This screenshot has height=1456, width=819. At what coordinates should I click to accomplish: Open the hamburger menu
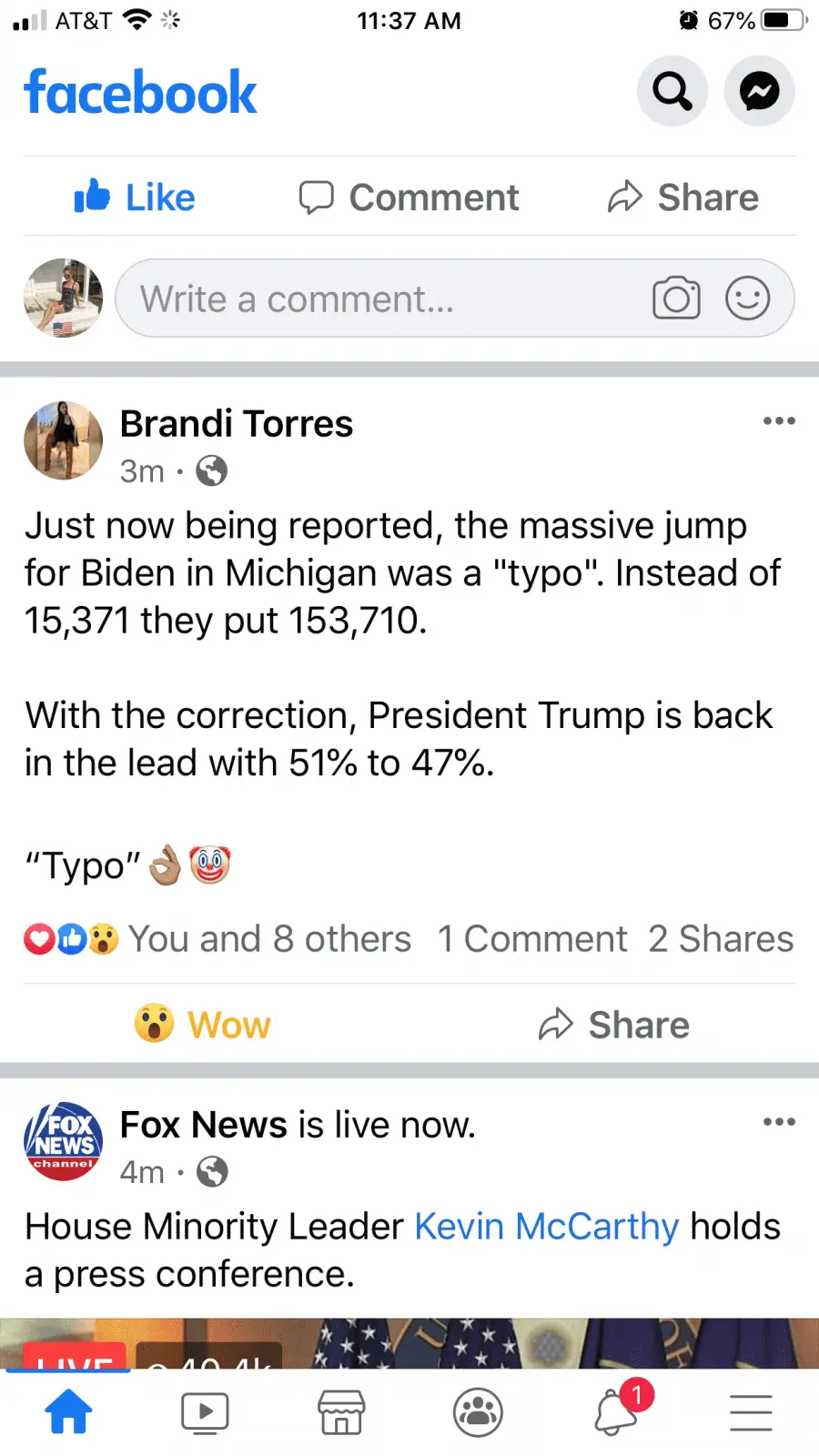(751, 1412)
